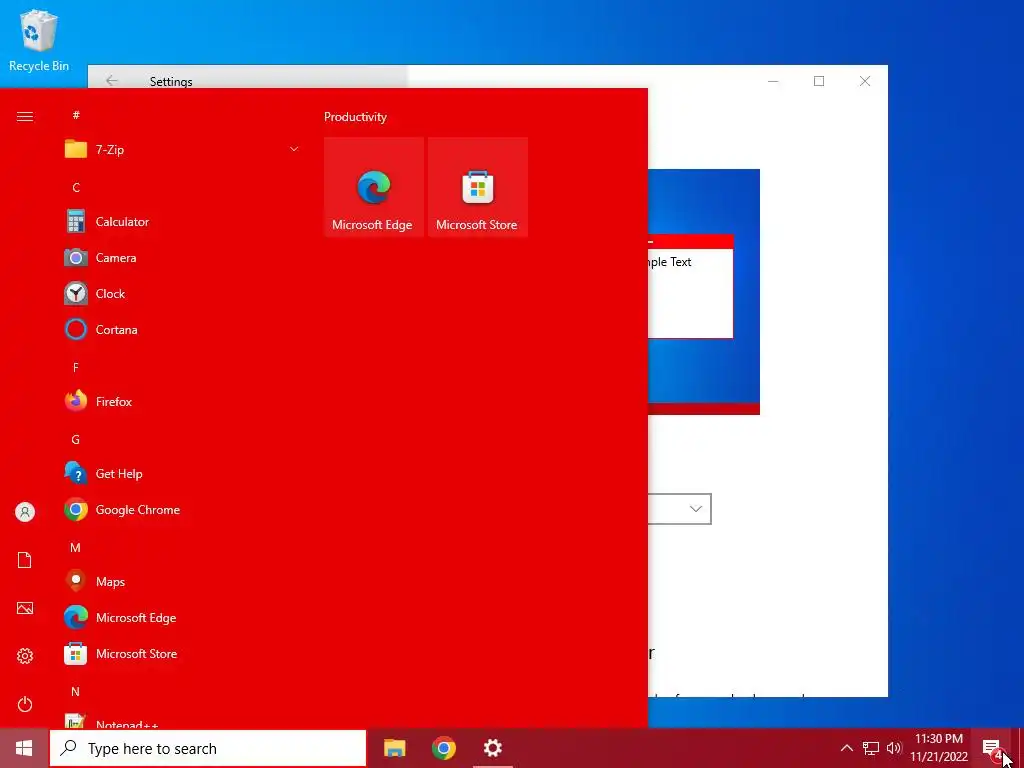Show hidden tray icons chevron
1024x768 pixels.
coord(846,748)
